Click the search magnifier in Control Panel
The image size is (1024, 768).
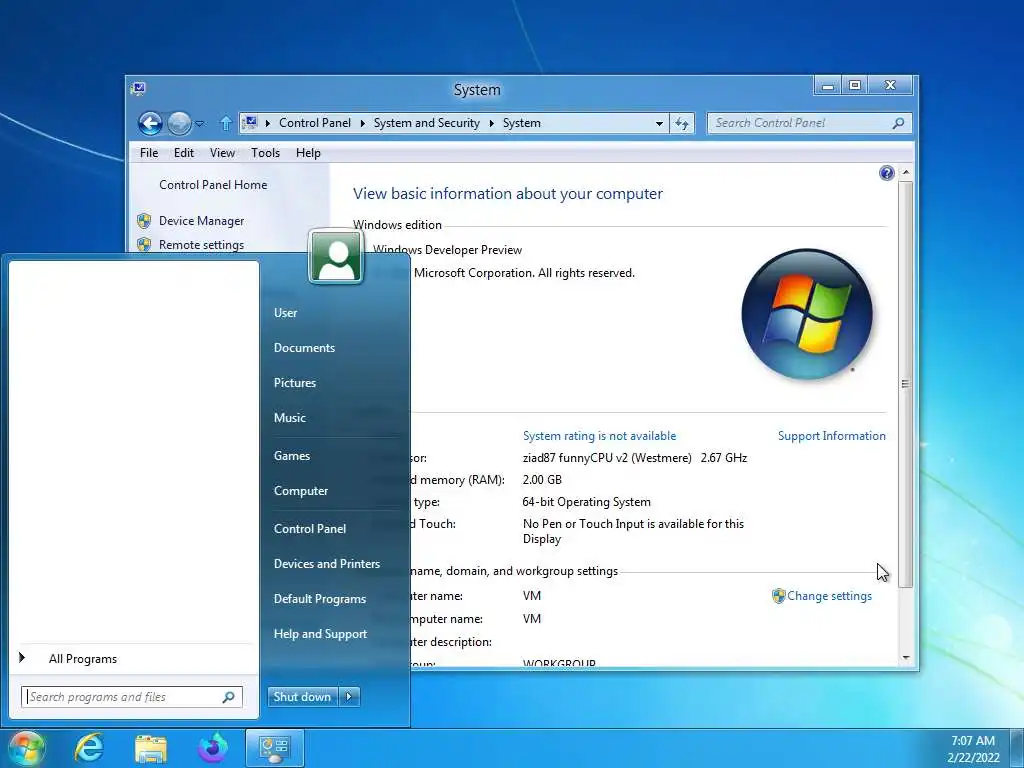pos(899,123)
